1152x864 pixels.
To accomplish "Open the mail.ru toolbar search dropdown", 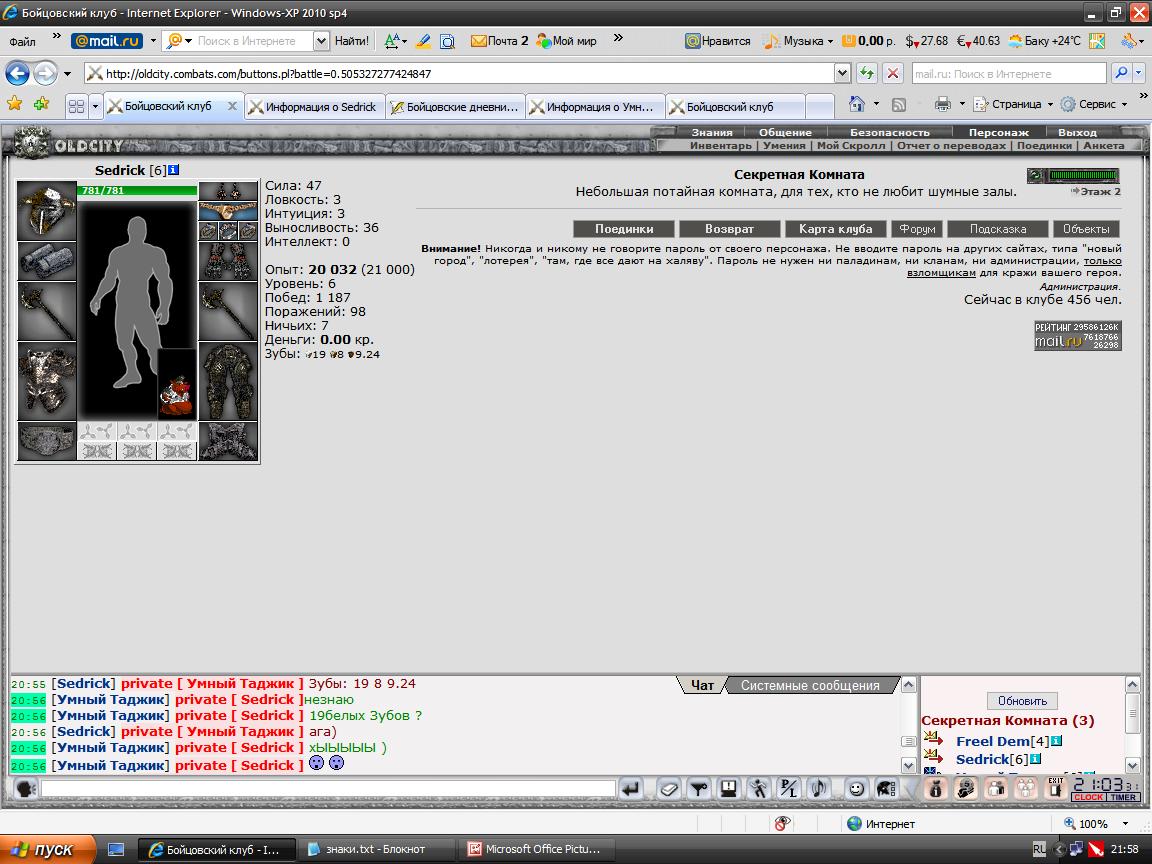I will pyautogui.click(x=322, y=41).
